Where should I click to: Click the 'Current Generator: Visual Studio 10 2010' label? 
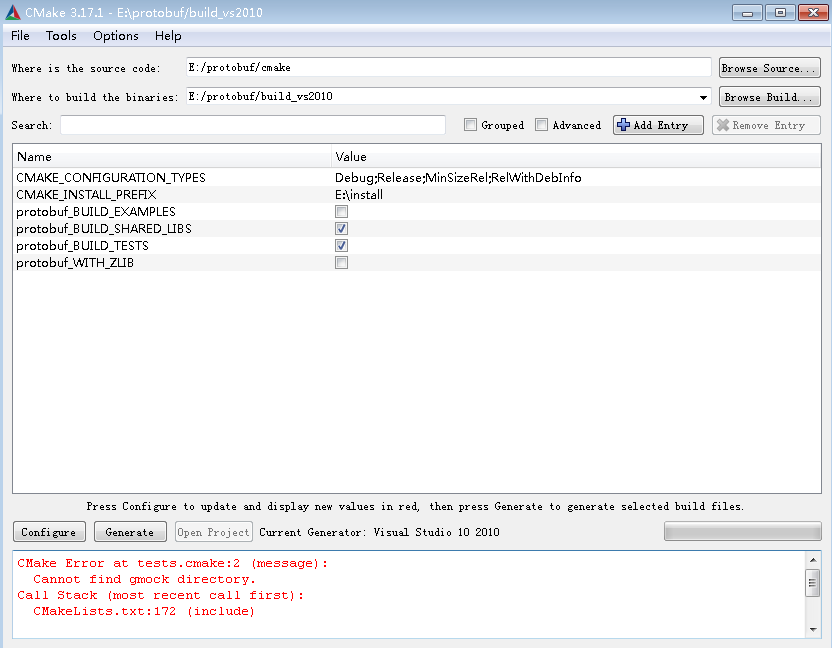tap(379, 532)
